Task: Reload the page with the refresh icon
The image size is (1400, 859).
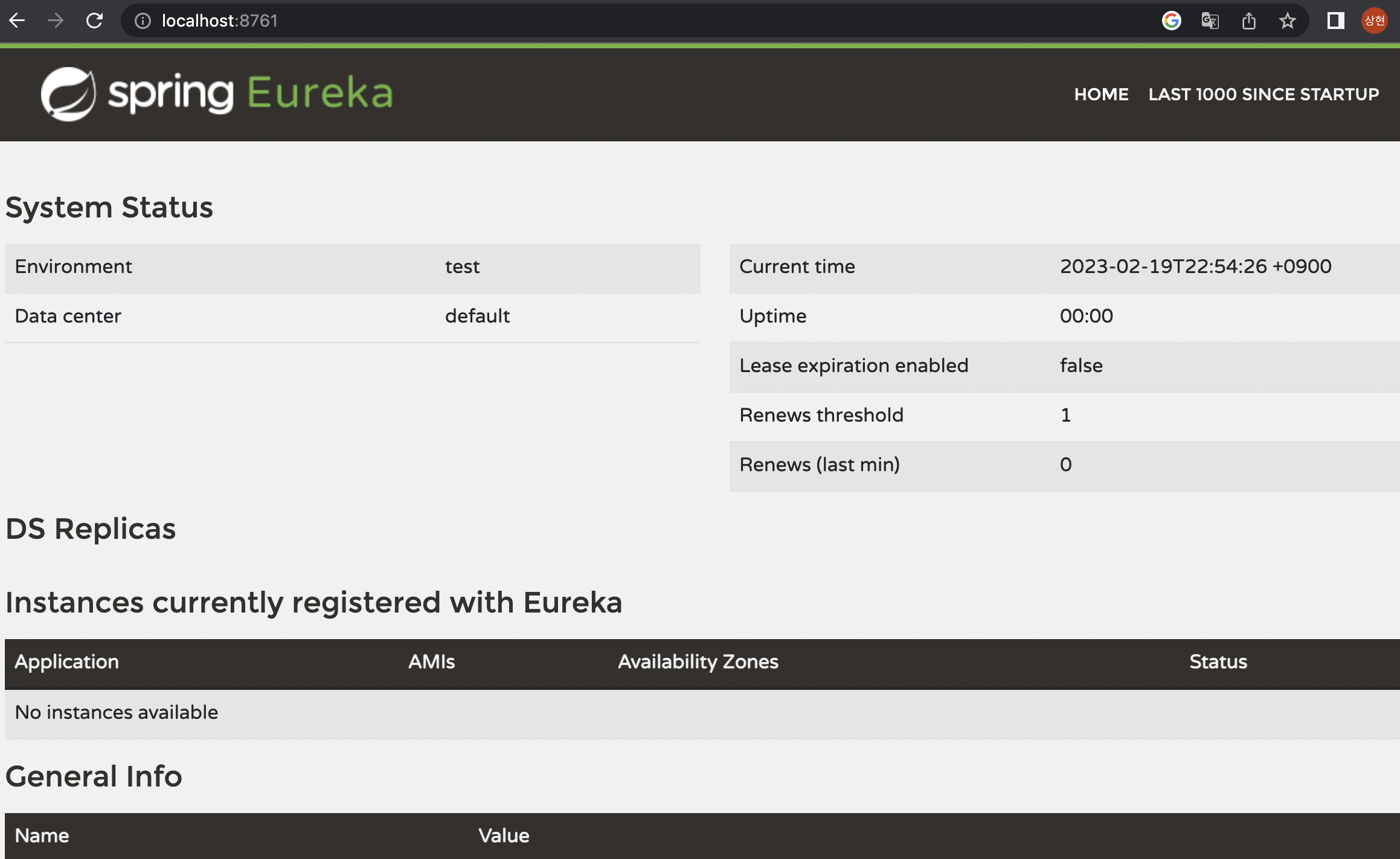Action: [94, 21]
